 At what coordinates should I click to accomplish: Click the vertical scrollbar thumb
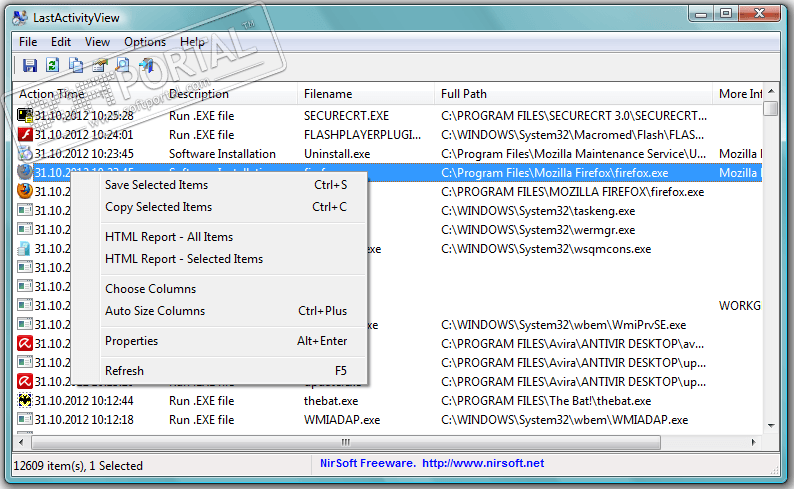click(771, 108)
